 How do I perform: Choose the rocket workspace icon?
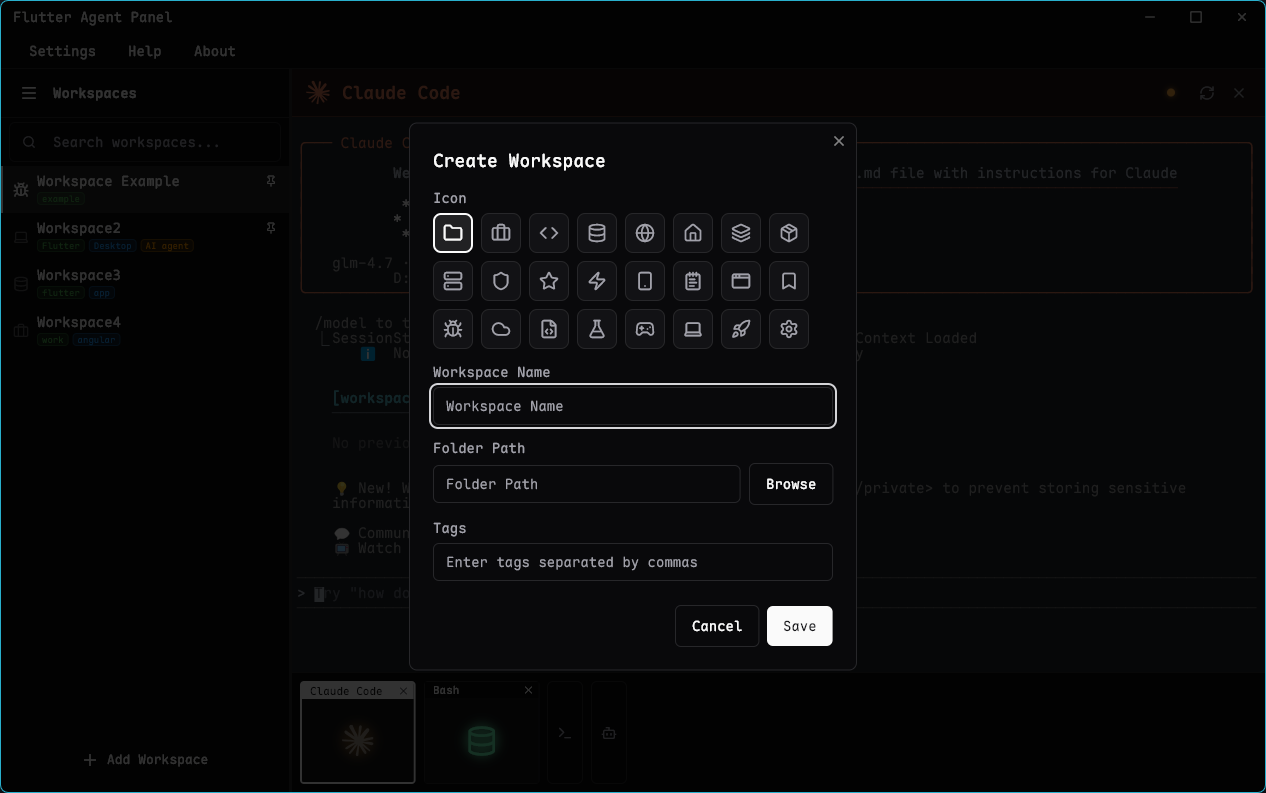[x=741, y=329]
